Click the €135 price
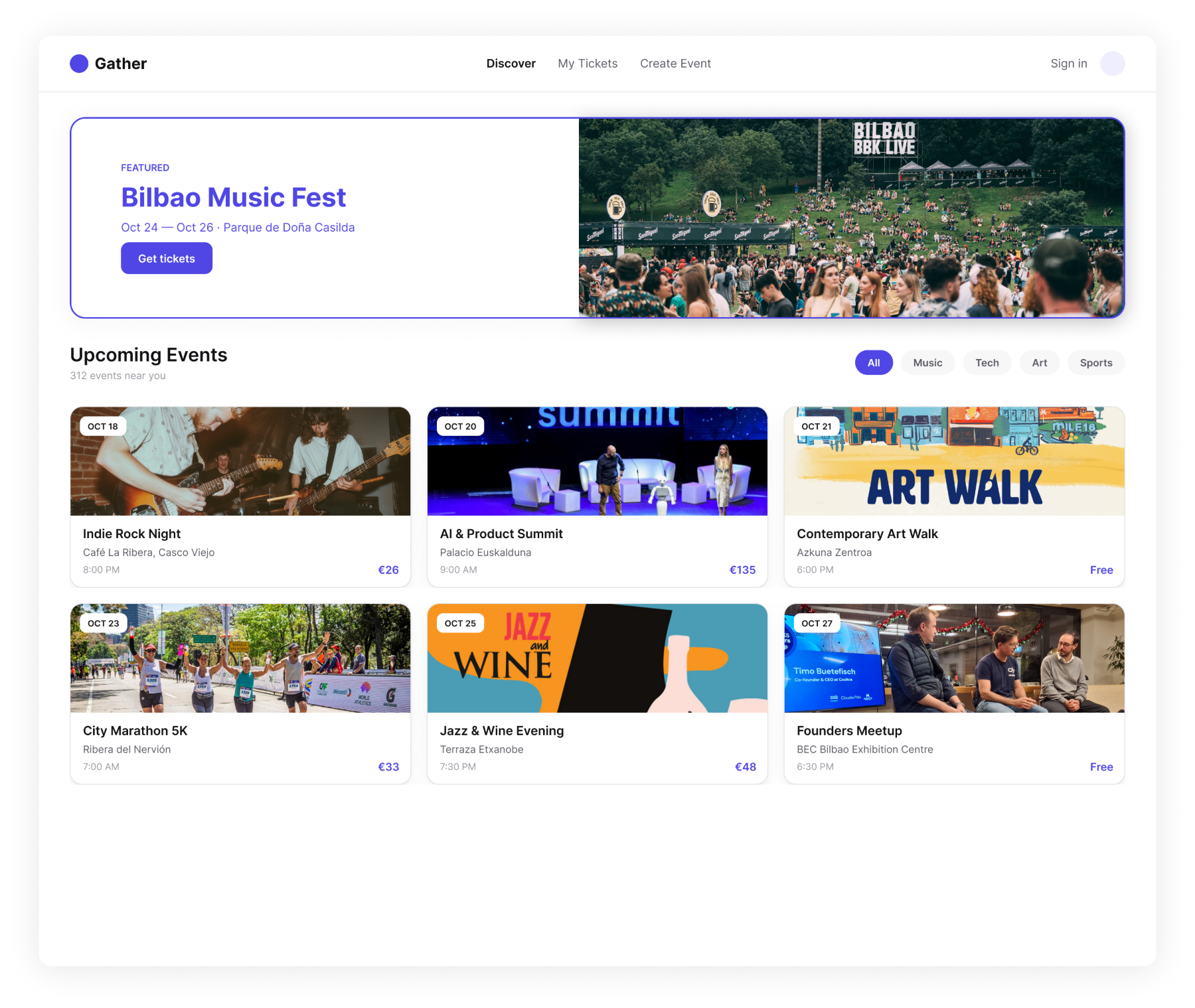This screenshot has width=1195, height=1008. tap(742, 570)
